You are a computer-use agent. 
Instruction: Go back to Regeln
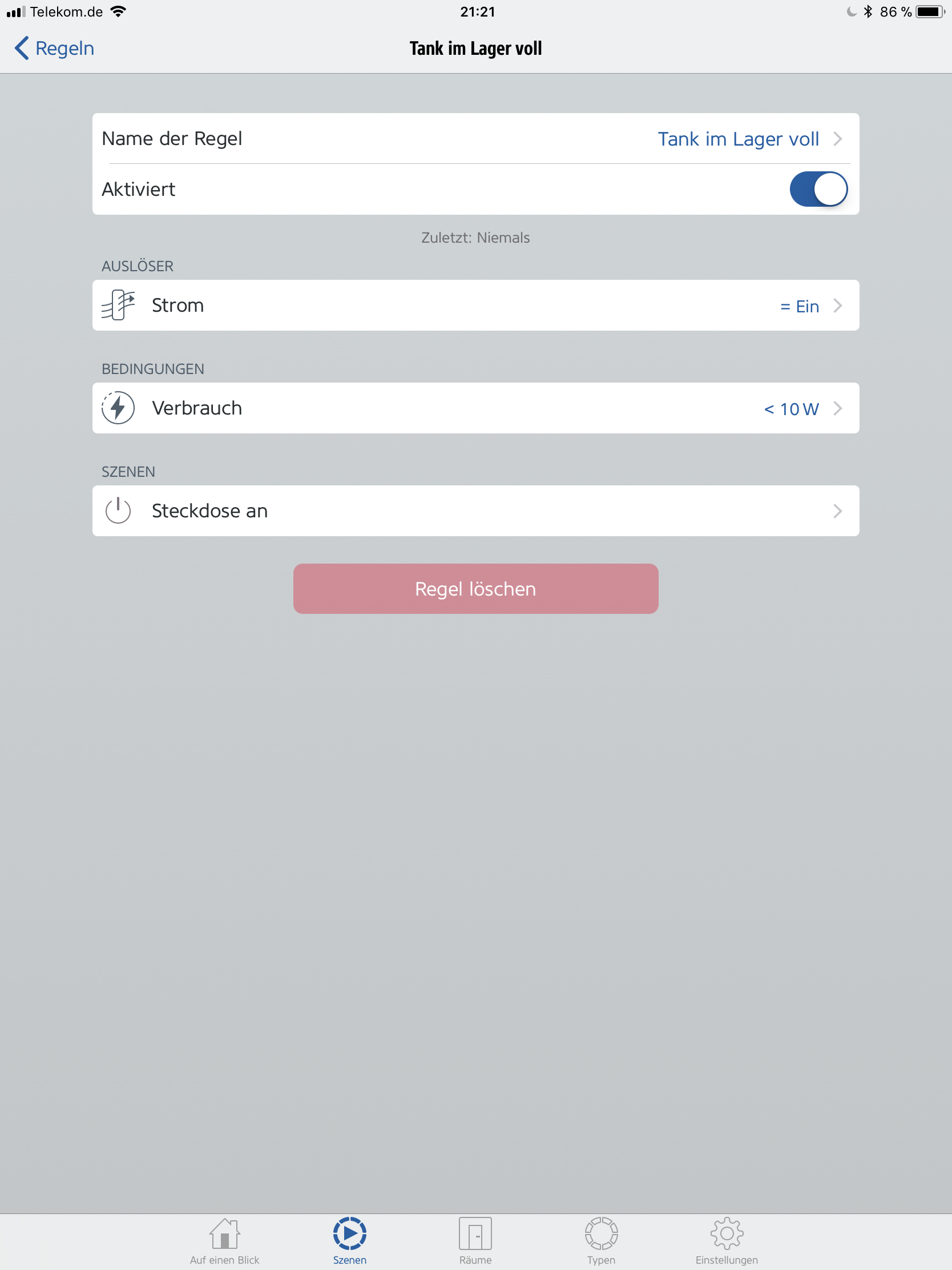(55, 48)
